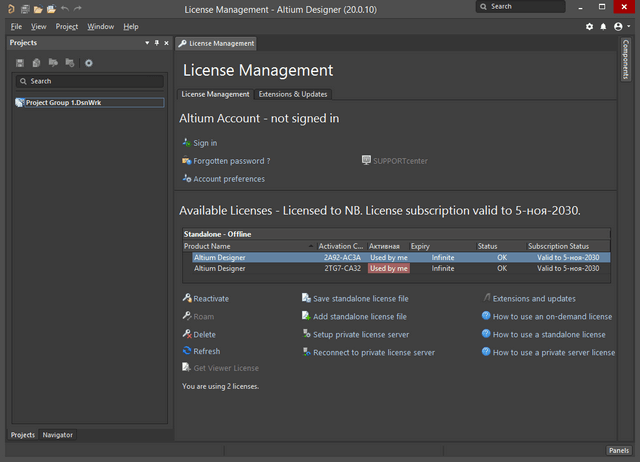Click the Sign in link
Image resolution: width=640 pixels, height=462 pixels.
pyautogui.click(x=205, y=143)
